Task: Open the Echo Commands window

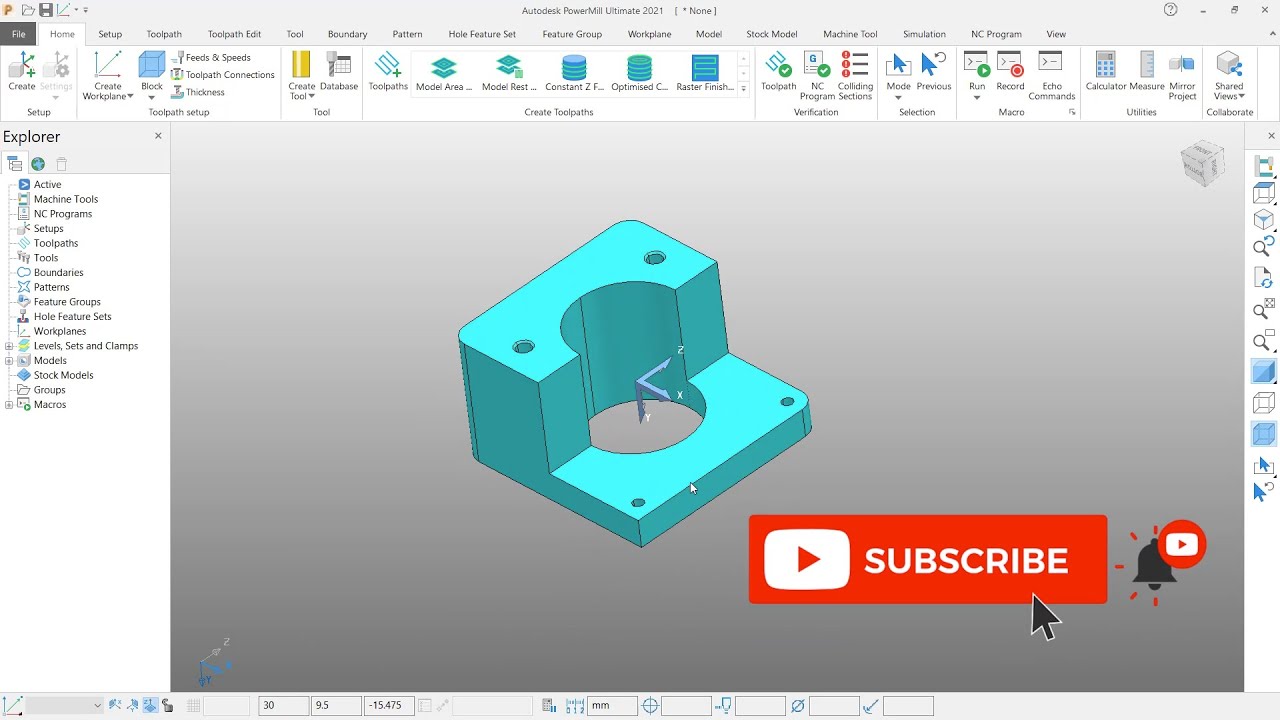Action: [x=1052, y=76]
